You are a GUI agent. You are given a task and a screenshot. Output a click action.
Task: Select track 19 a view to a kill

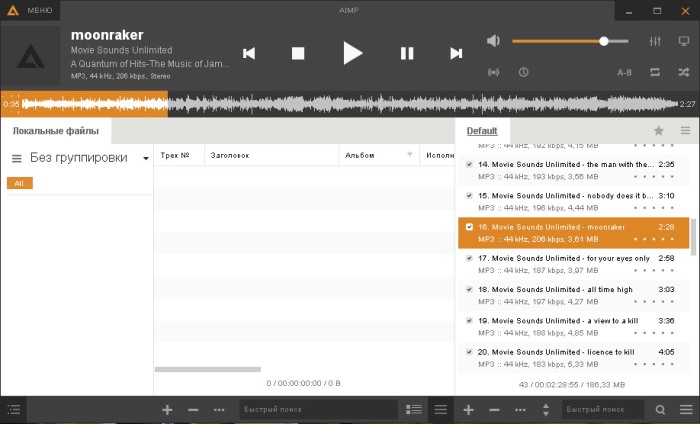574,327
